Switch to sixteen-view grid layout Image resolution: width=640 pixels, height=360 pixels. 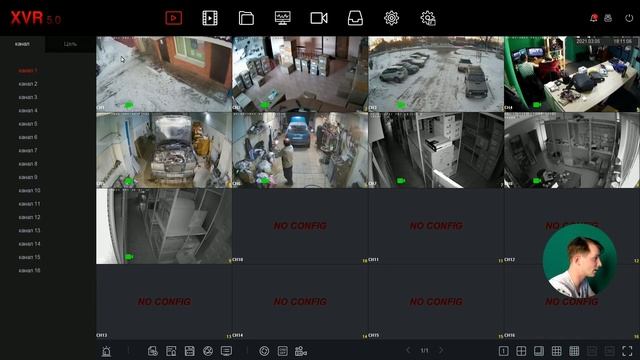(x=574, y=351)
